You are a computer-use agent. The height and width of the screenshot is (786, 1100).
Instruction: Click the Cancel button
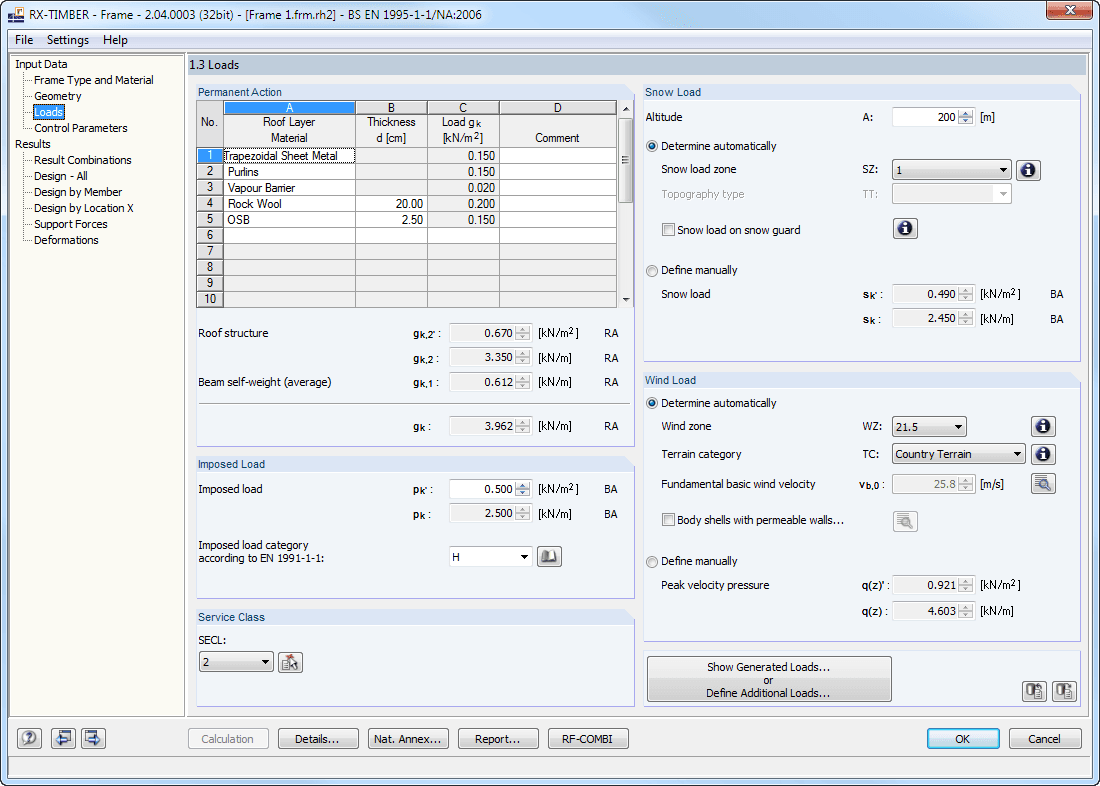[1045, 738]
